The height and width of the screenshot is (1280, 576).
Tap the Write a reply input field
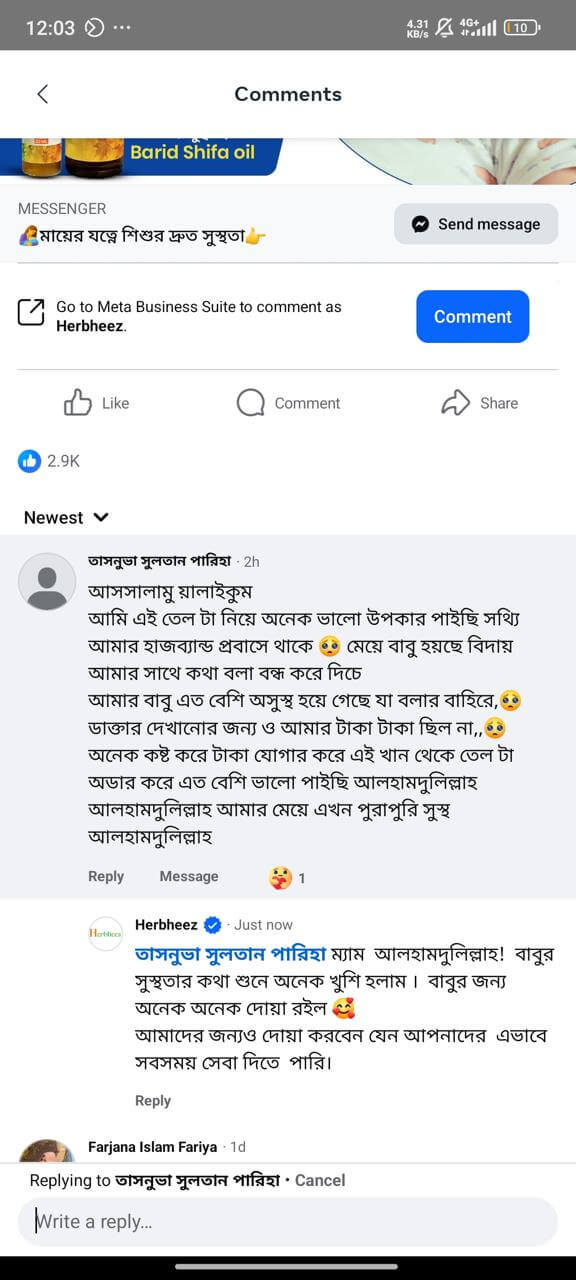click(288, 1222)
